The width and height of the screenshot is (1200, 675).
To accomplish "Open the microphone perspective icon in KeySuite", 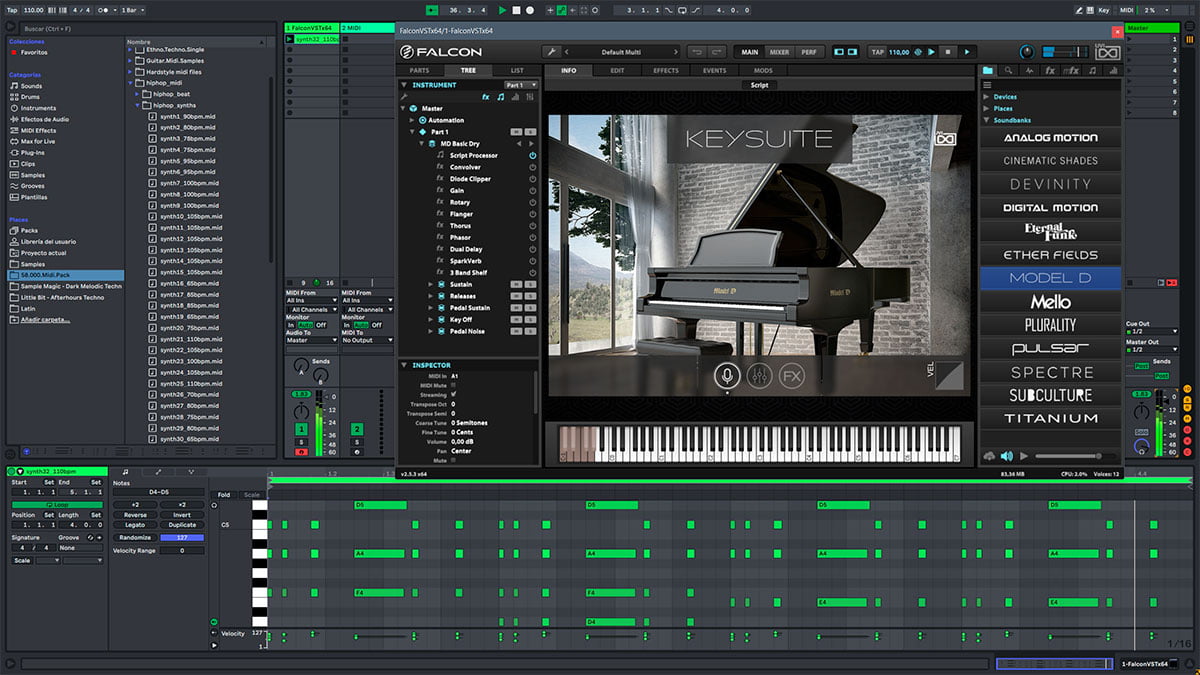I will click(727, 376).
